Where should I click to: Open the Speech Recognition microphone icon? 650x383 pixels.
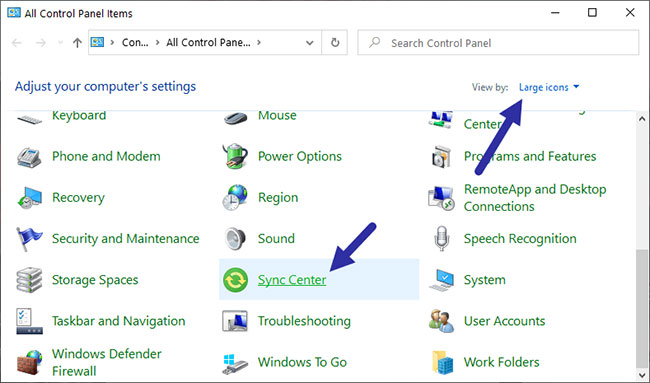(441, 239)
